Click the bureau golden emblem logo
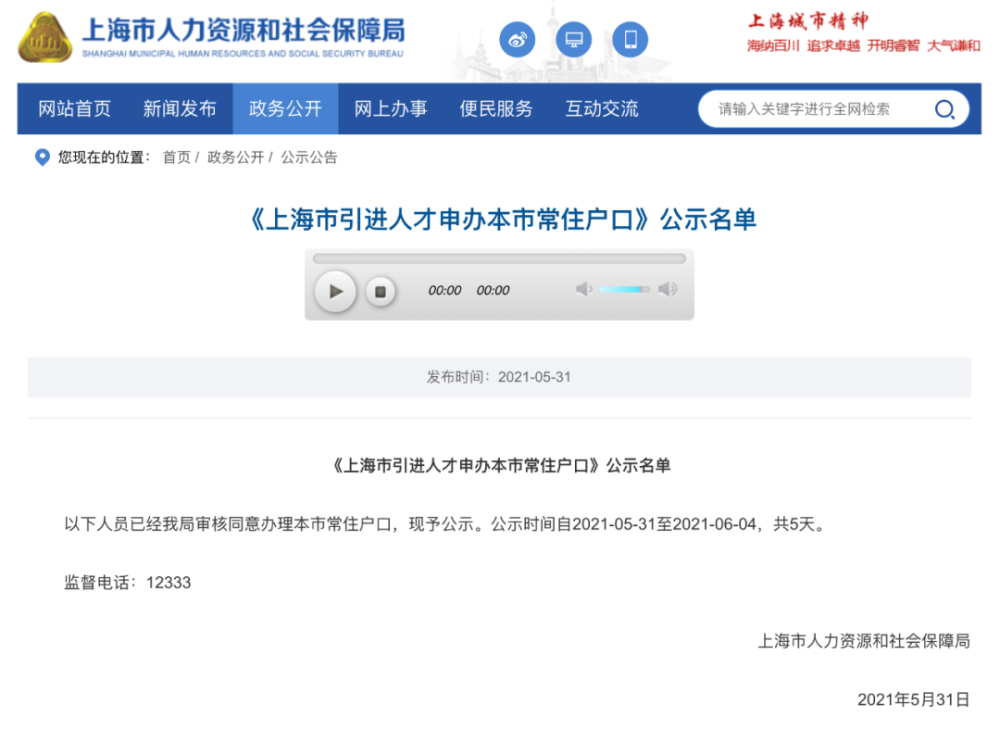 point(45,38)
